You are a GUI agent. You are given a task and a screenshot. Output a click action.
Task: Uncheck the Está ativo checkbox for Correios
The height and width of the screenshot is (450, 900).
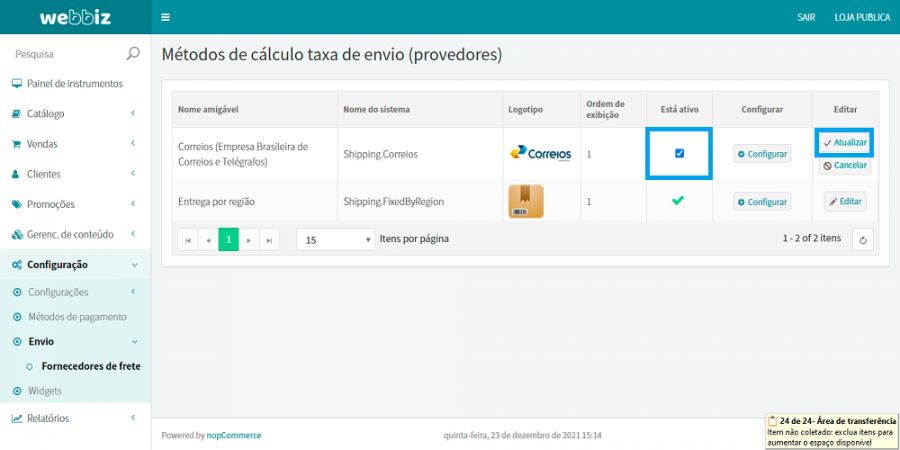click(x=679, y=153)
